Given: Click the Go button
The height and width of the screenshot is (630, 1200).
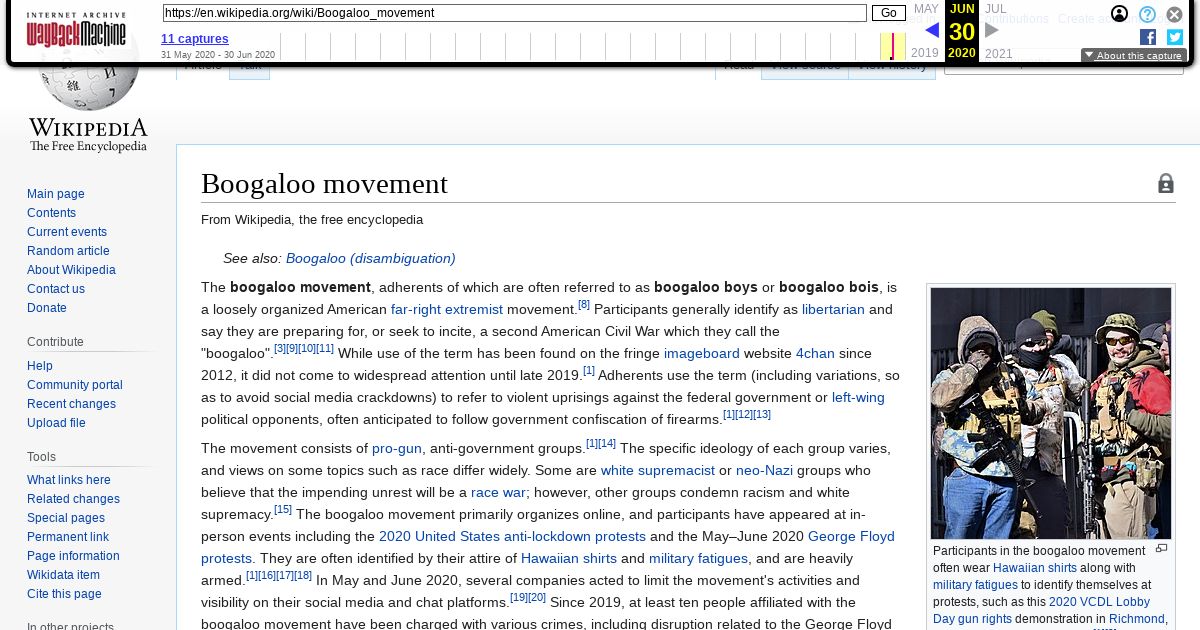Looking at the screenshot, I should (888, 13).
